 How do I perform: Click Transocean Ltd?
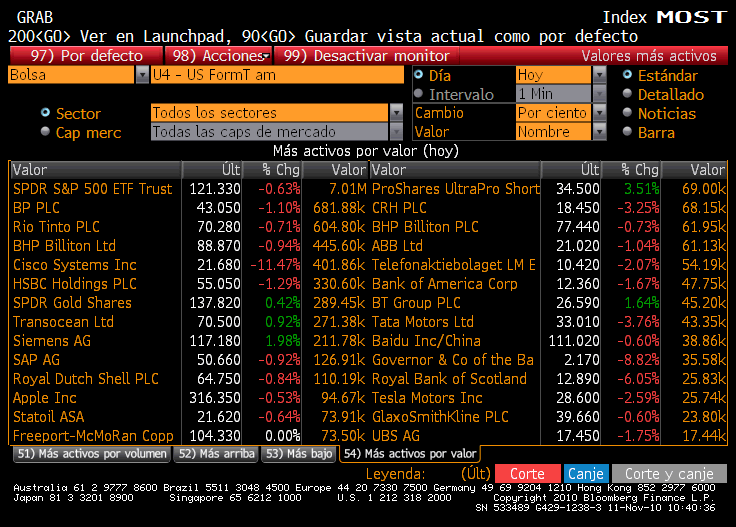[63, 322]
